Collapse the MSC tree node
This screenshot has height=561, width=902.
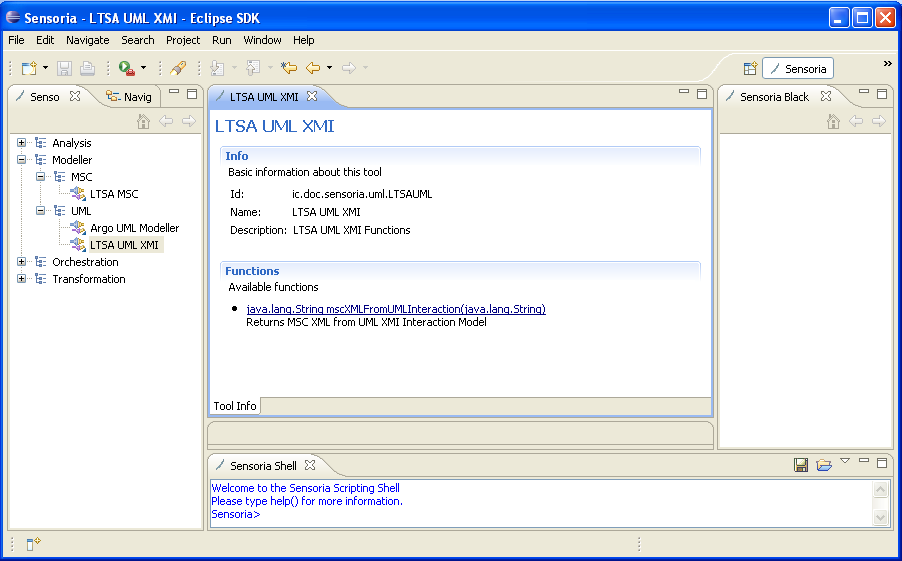point(40,177)
